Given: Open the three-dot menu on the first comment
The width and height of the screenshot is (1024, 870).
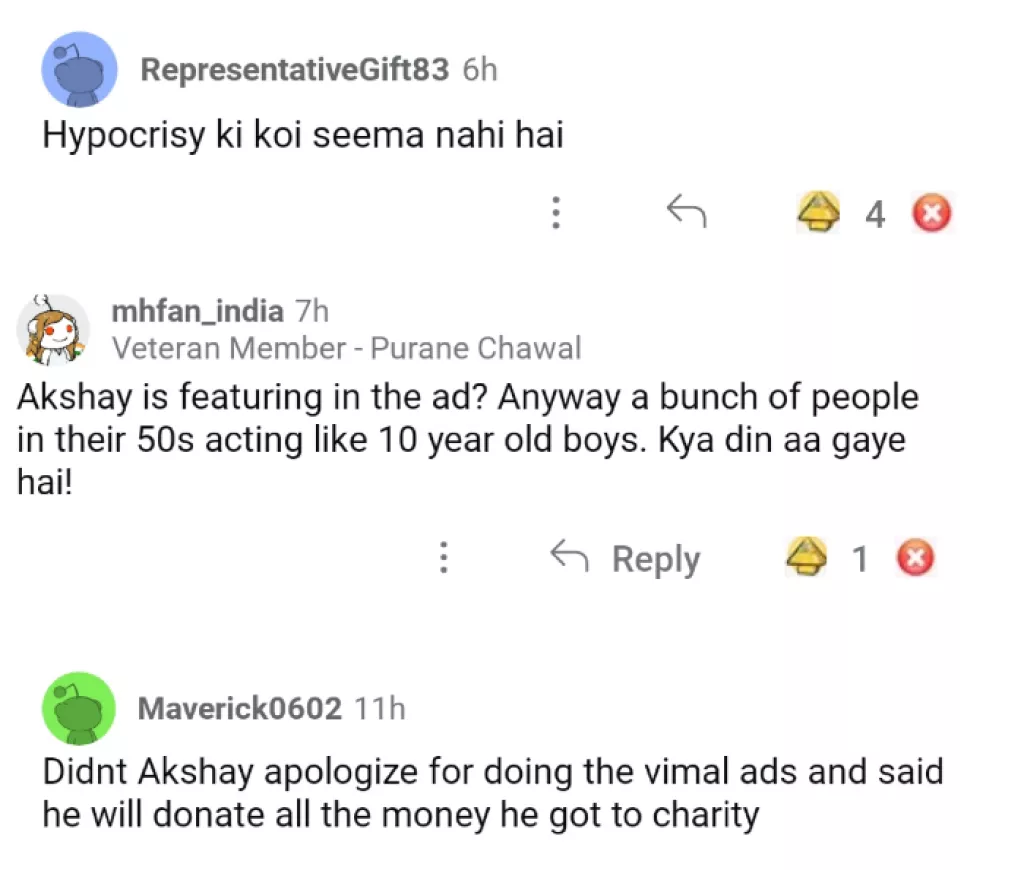Looking at the screenshot, I should point(556,213).
